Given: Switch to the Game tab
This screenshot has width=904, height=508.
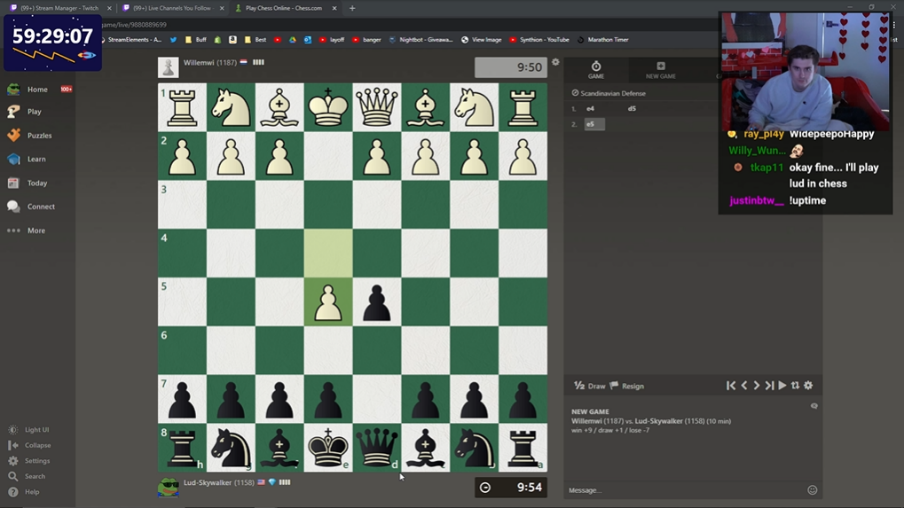Looking at the screenshot, I should [596, 70].
